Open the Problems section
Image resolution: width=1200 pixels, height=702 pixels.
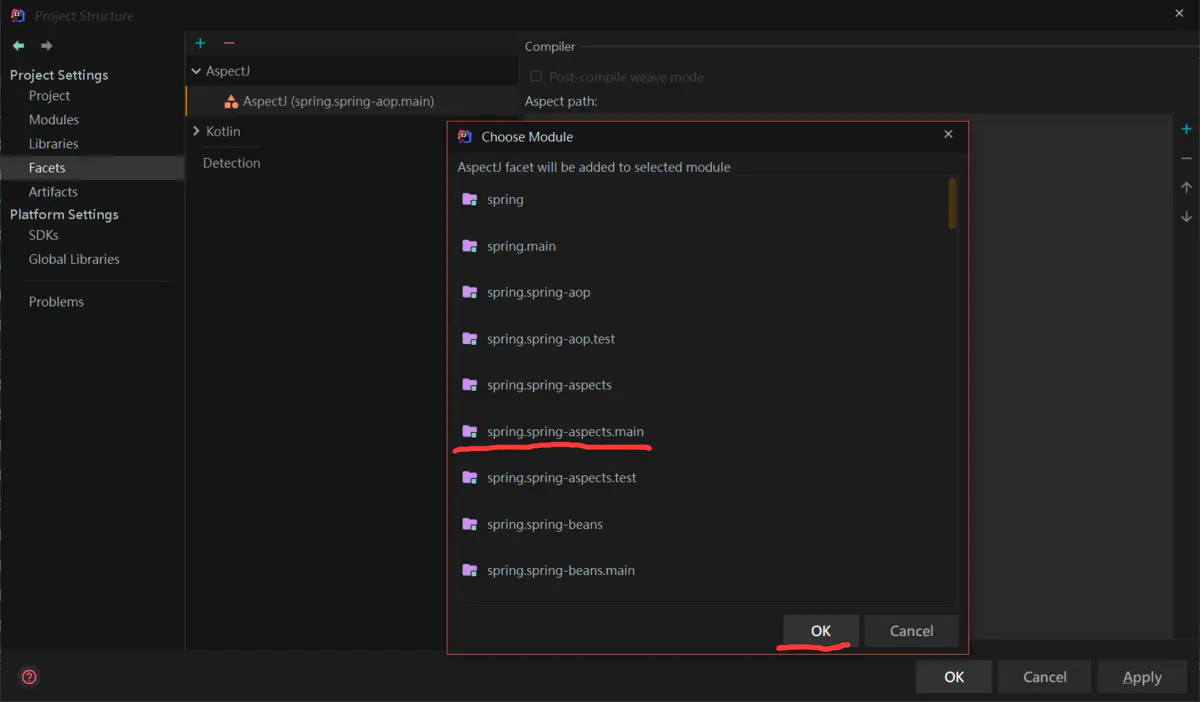(x=56, y=302)
